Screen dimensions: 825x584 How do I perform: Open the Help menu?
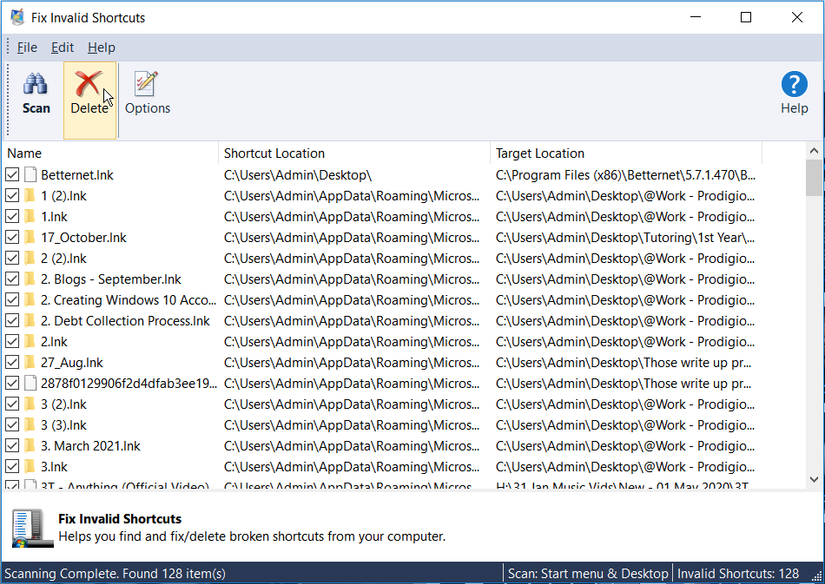(x=101, y=47)
